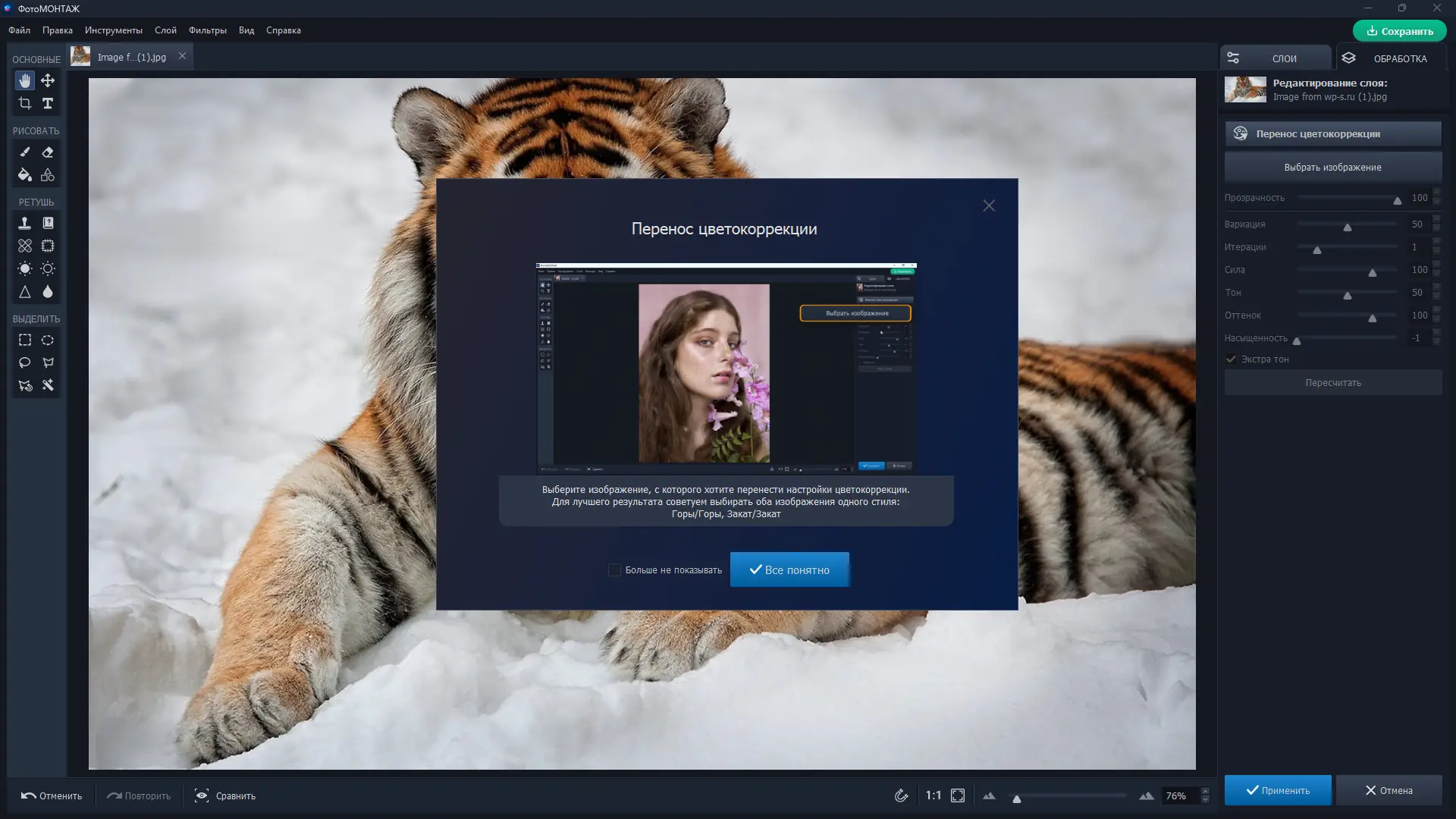The width and height of the screenshot is (1456, 819).
Task: Select the Paint bucket fill tool
Action: (24, 175)
